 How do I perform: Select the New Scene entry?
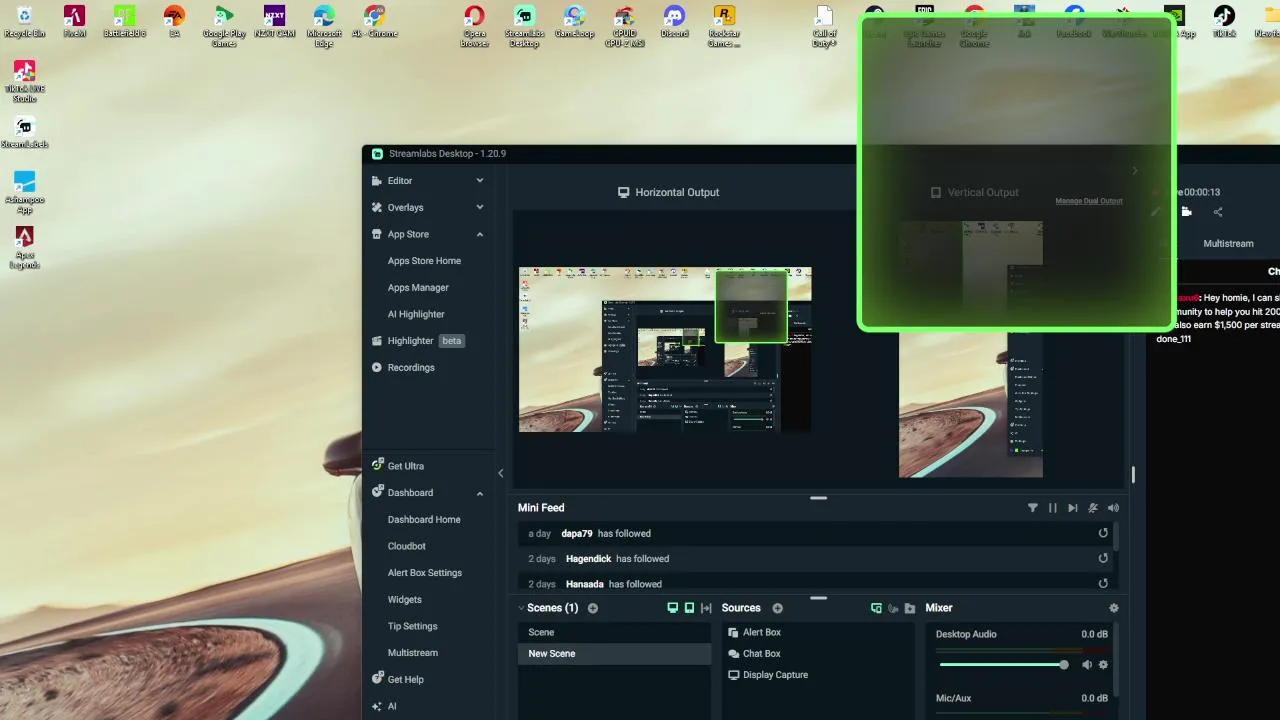[x=614, y=654]
